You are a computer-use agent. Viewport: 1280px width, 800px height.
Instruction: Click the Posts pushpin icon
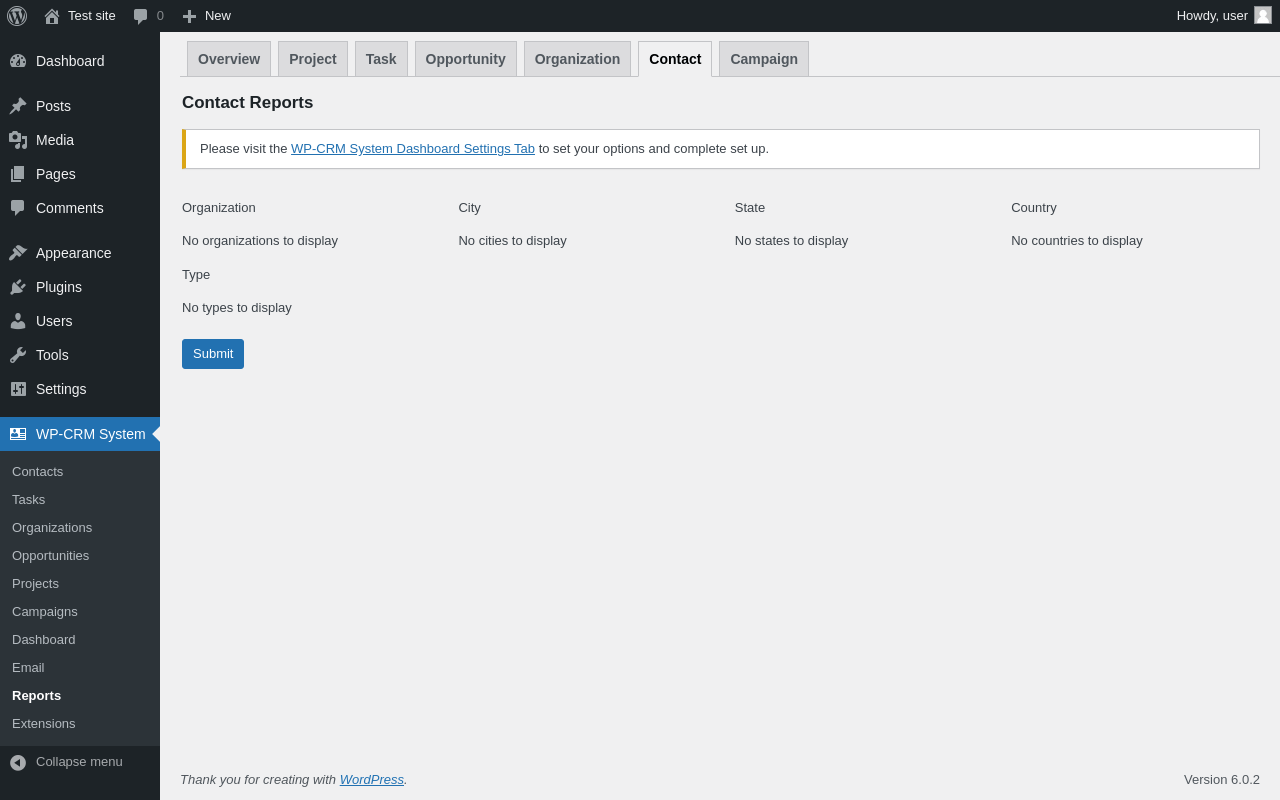[18, 106]
